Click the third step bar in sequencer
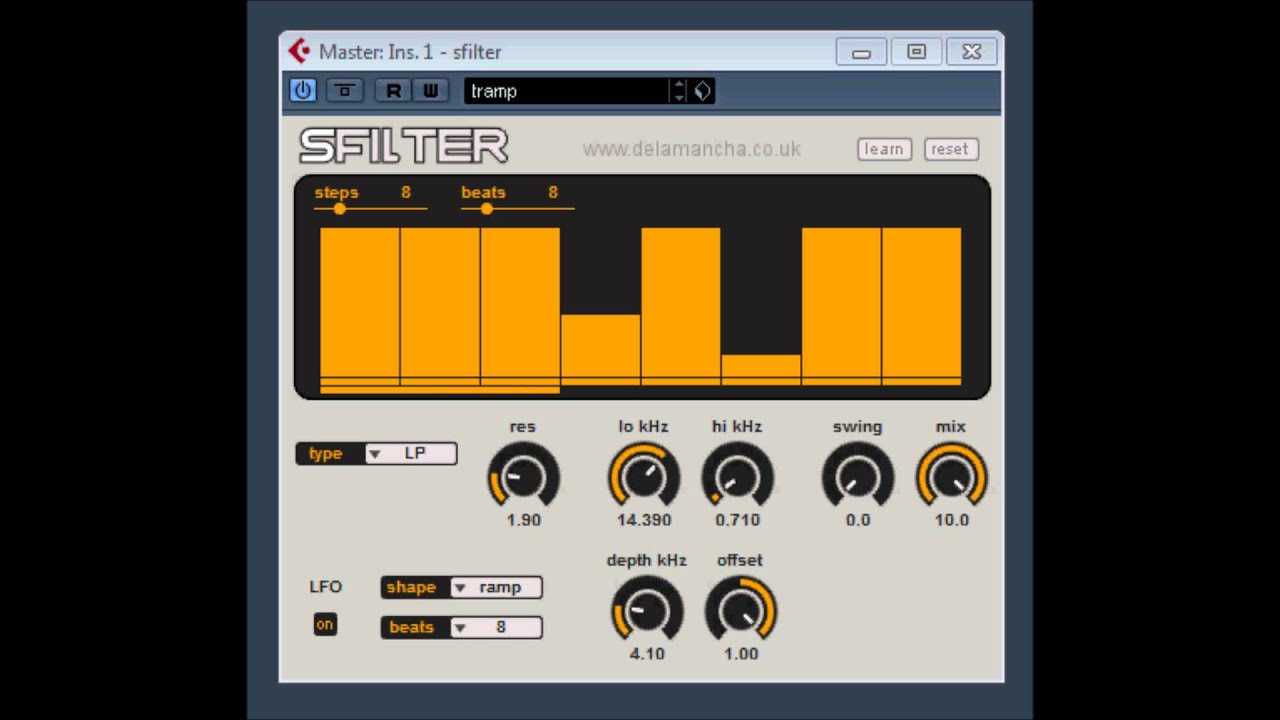The height and width of the screenshot is (720, 1280). [520, 306]
